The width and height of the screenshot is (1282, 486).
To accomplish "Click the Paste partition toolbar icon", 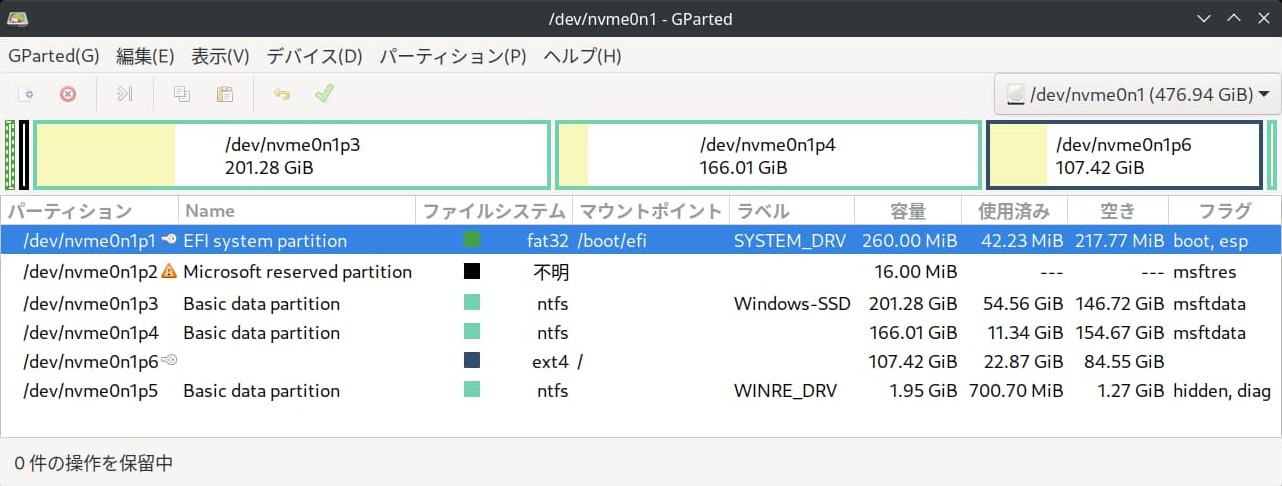I will pos(225,94).
